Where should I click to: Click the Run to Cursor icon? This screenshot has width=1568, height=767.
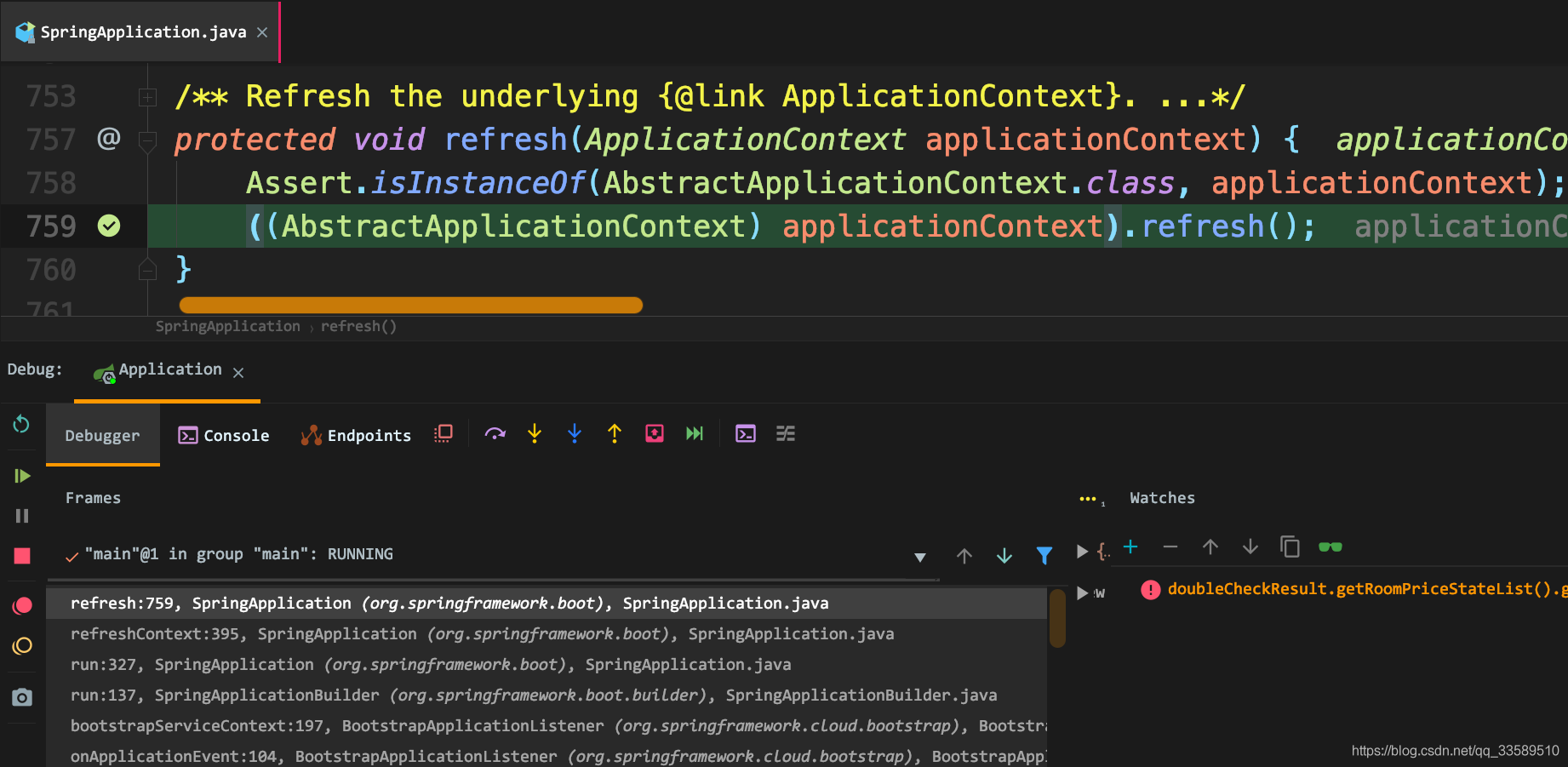[x=695, y=434]
